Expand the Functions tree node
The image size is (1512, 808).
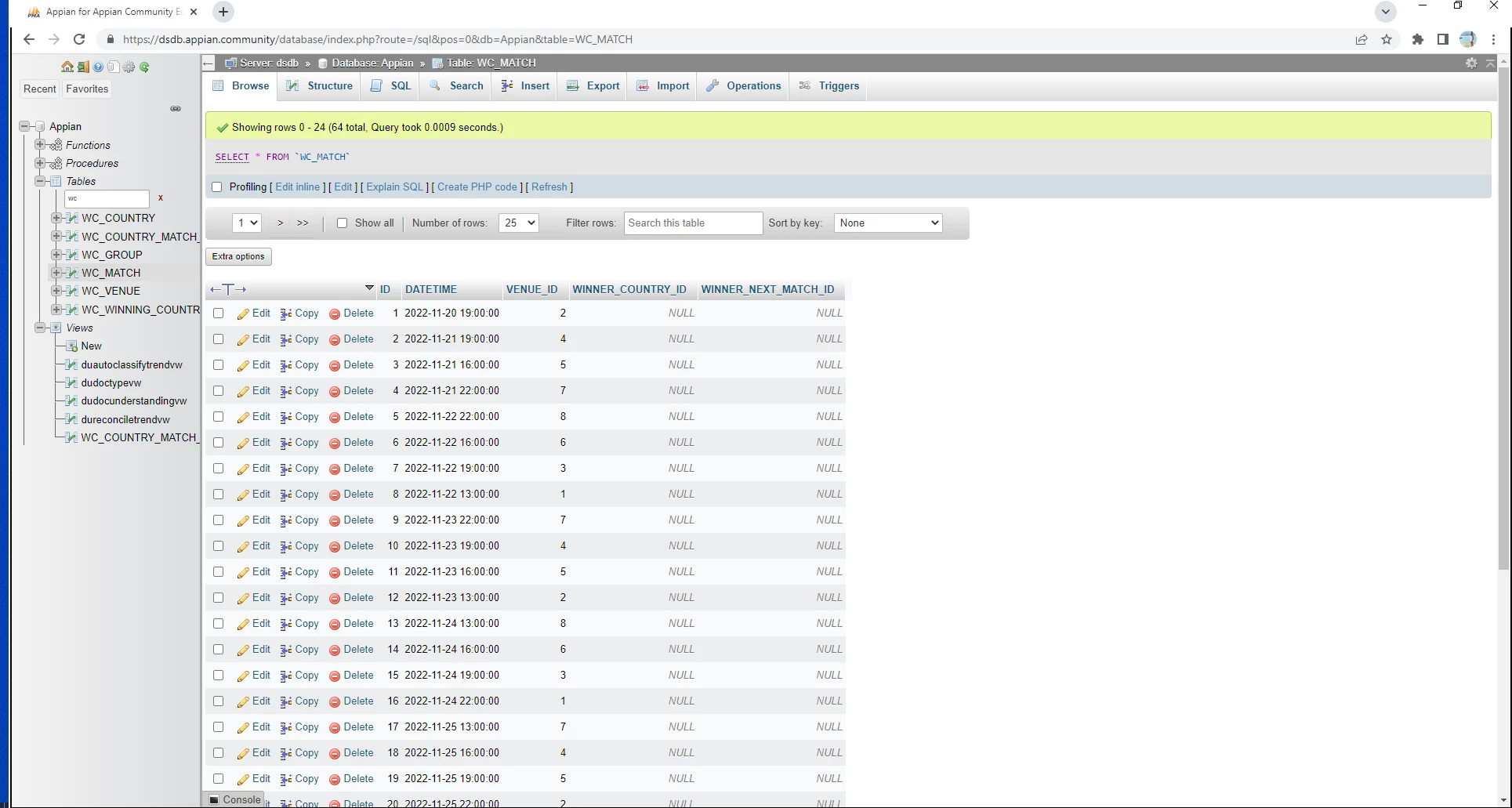click(40, 145)
